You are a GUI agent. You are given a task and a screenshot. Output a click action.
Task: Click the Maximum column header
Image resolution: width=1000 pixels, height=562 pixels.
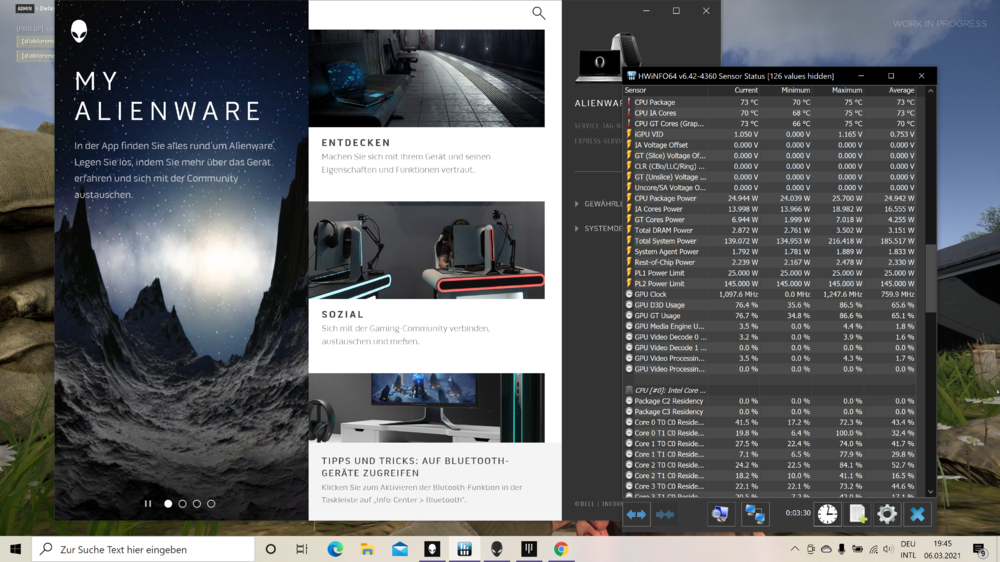846,90
